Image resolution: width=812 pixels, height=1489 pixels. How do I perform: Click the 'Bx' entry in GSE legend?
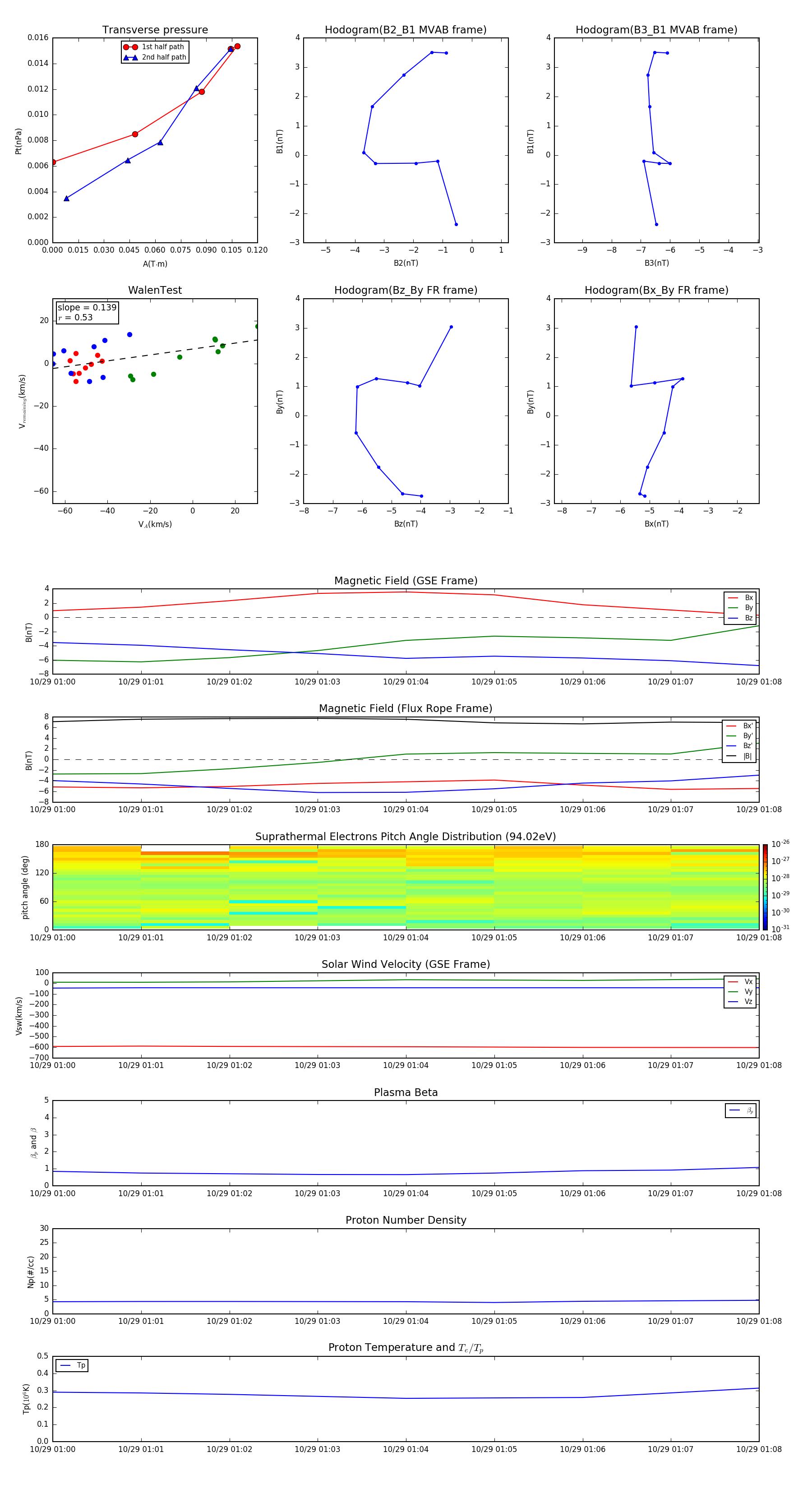(740, 598)
